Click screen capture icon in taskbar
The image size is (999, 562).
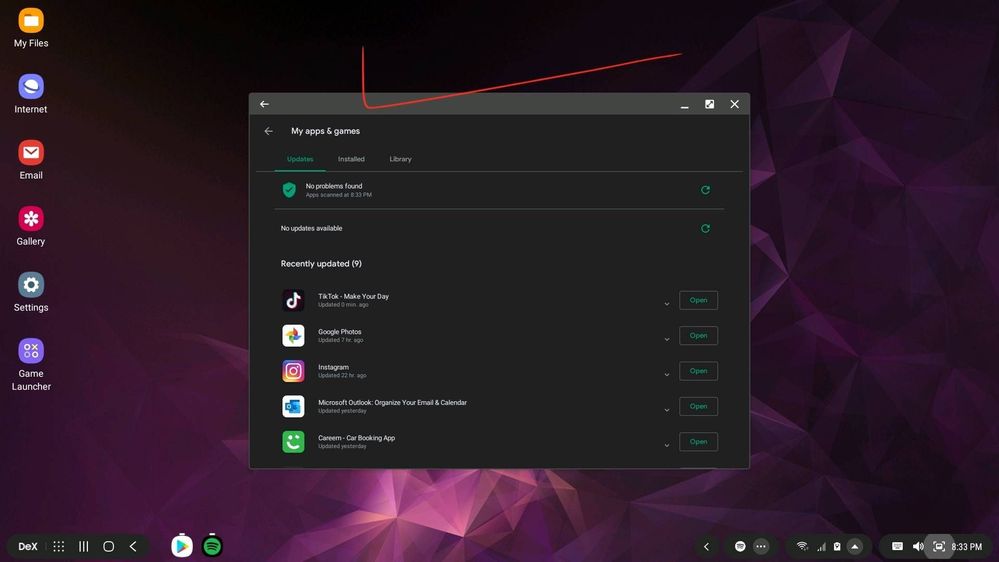click(x=939, y=546)
